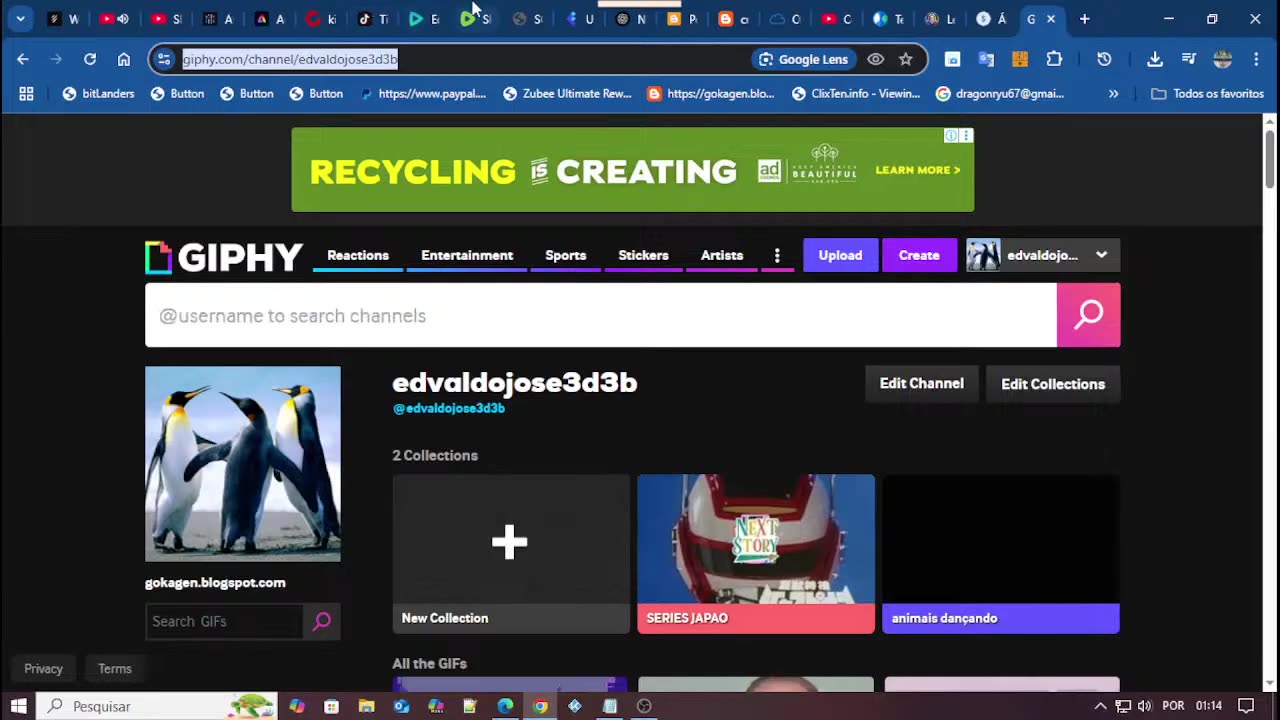Click the pink search magnifier button
1280x720 pixels.
click(x=1088, y=315)
